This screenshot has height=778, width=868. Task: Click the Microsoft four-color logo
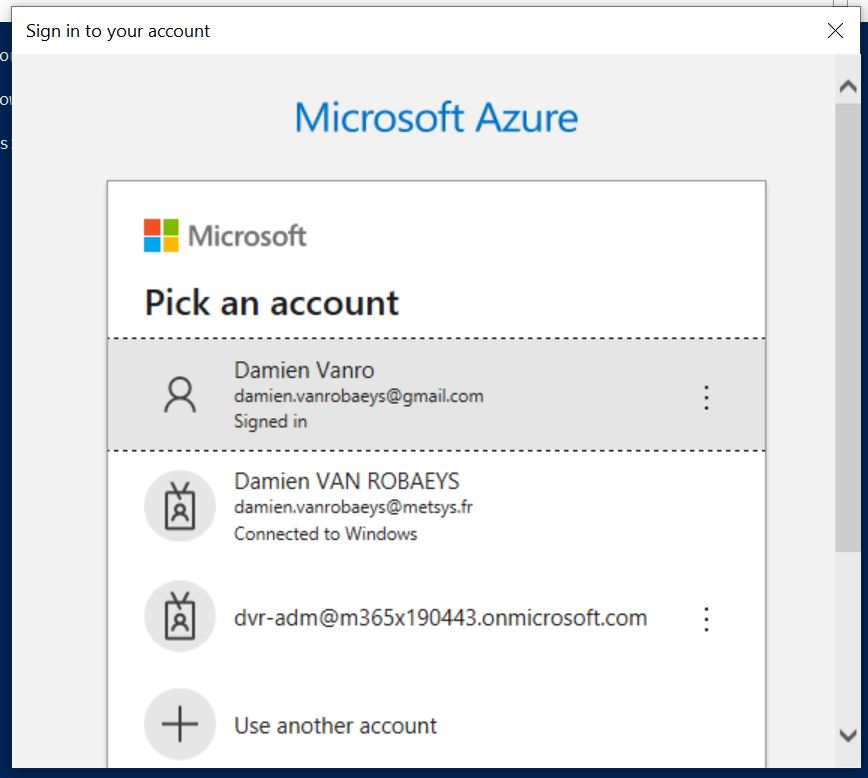161,236
